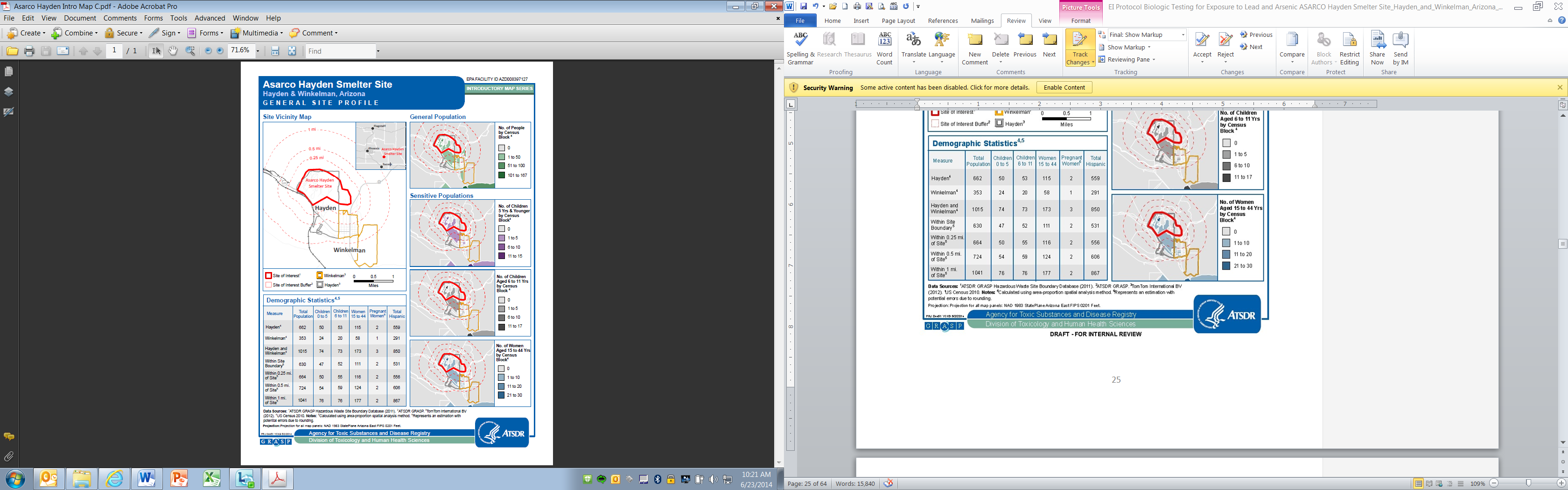Image resolution: width=1568 pixels, height=490 pixels.
Task: Fit one full page in Acrobat window
Action: click(x=292, y=52)
